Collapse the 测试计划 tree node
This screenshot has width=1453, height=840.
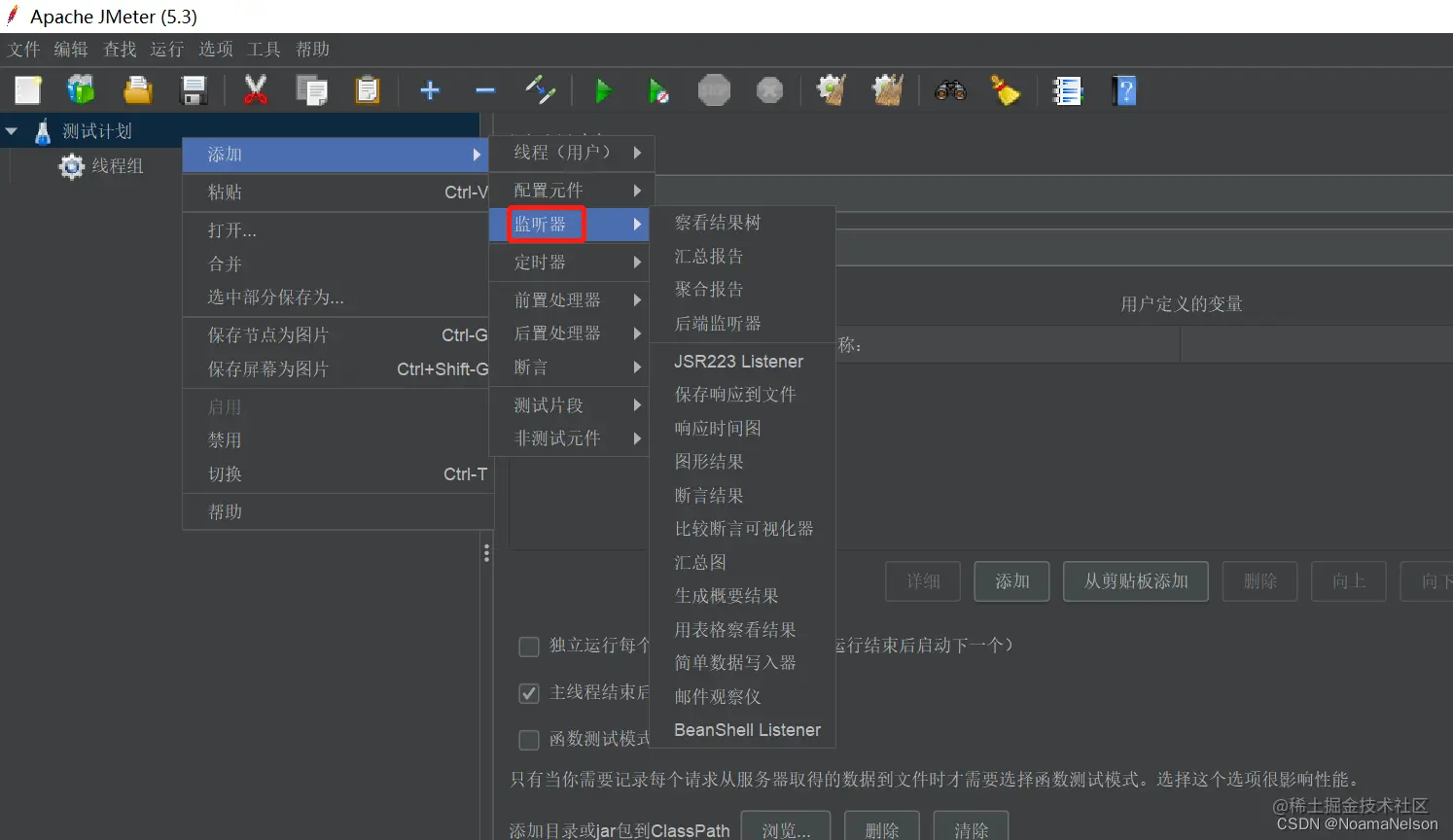click(x=12, y=130)
